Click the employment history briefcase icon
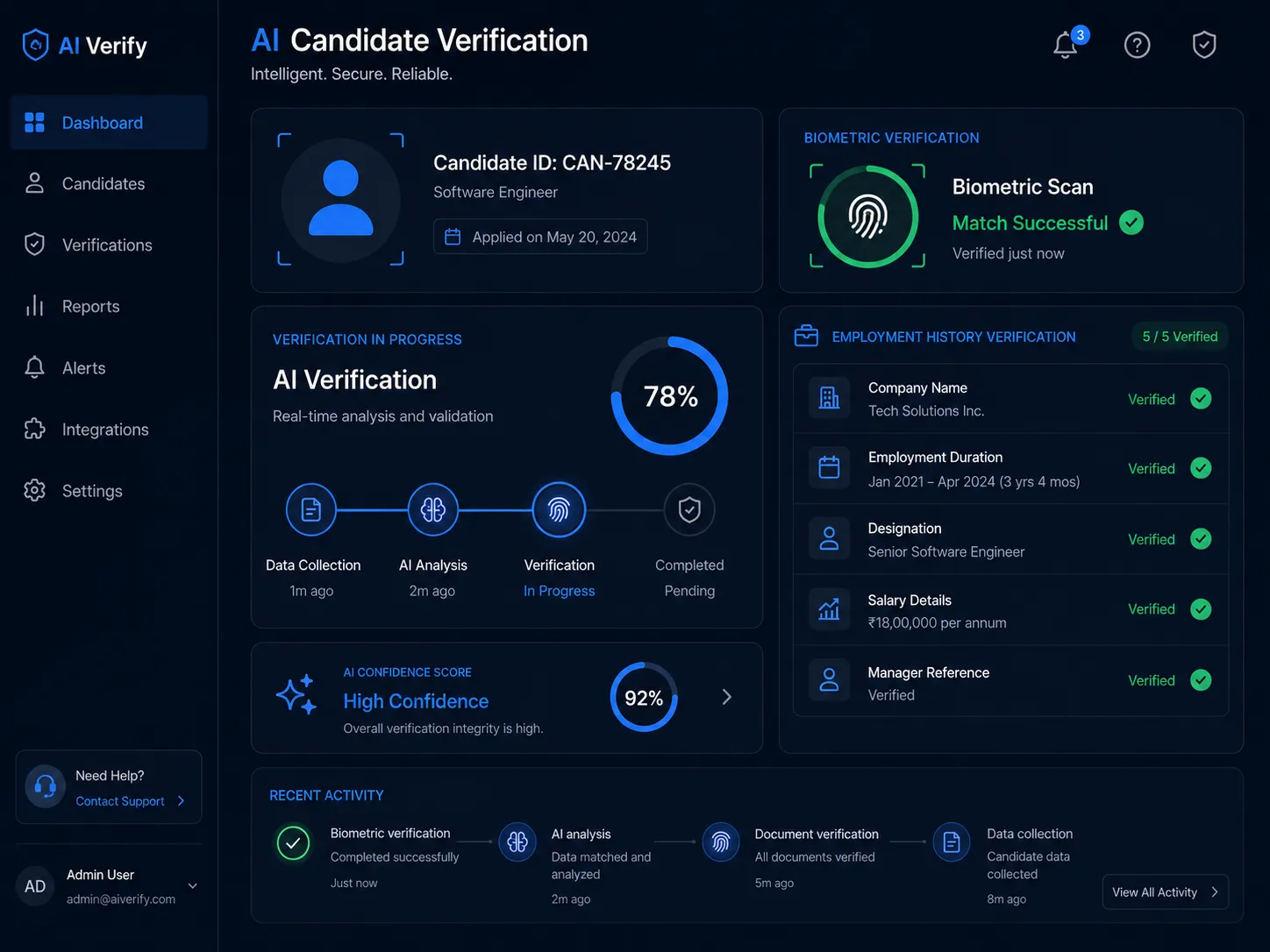This screenshot has width=1270, height=952. click(806, 336)
